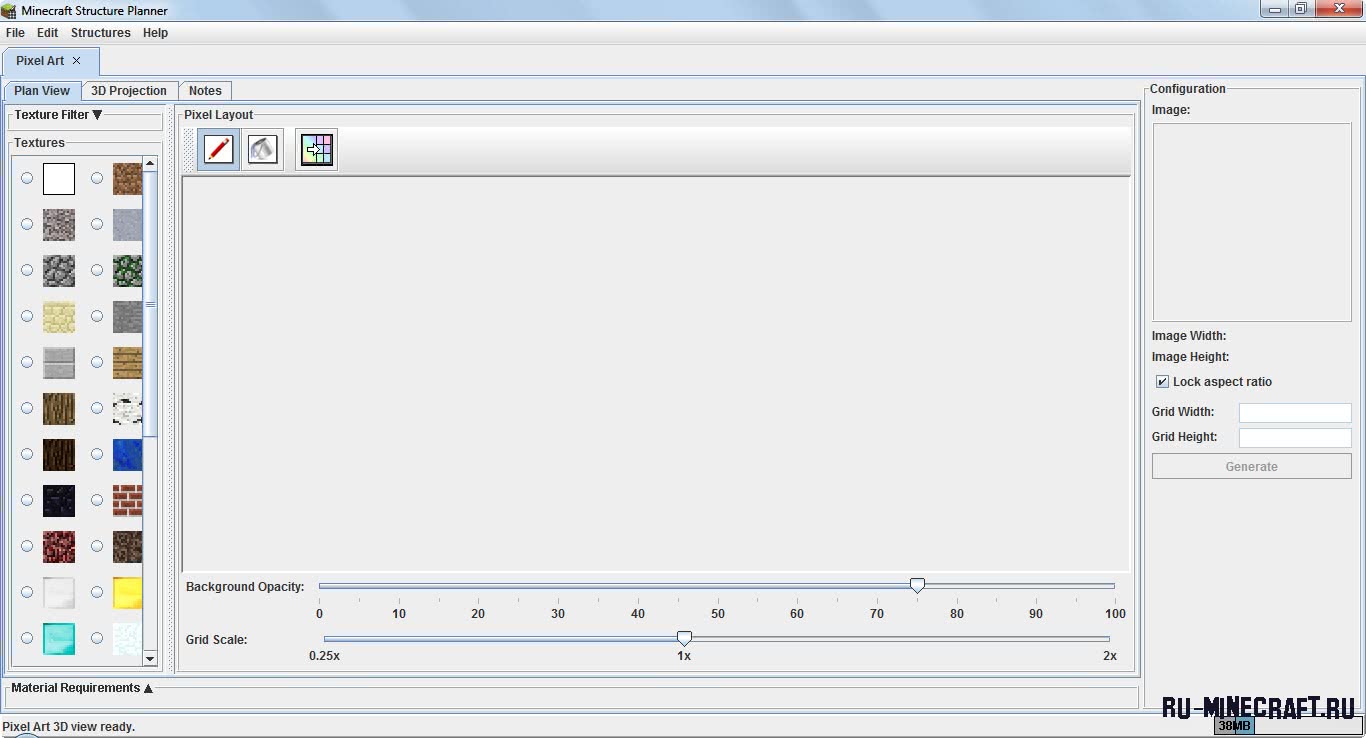Pick the netherrack texture
The width and height of the screenshot is (1366, 738).
(x=59, y=547)
